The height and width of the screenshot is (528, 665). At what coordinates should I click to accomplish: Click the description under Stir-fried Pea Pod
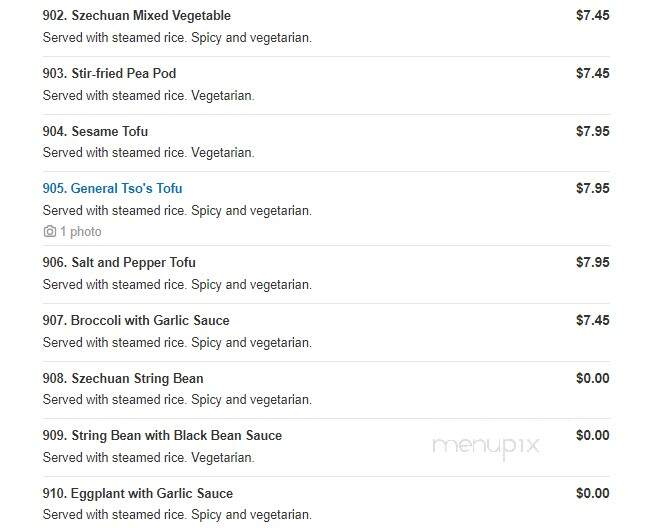coord(148,95)
